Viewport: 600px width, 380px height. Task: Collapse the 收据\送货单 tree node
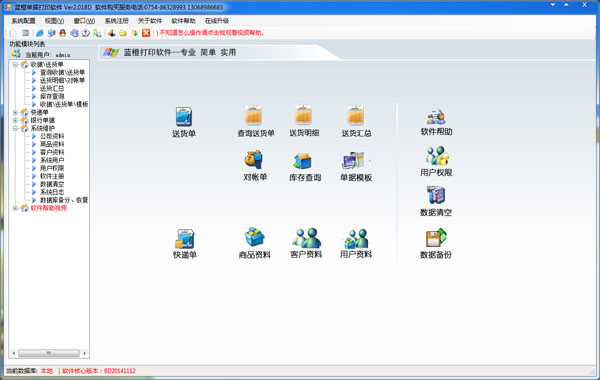15,65
